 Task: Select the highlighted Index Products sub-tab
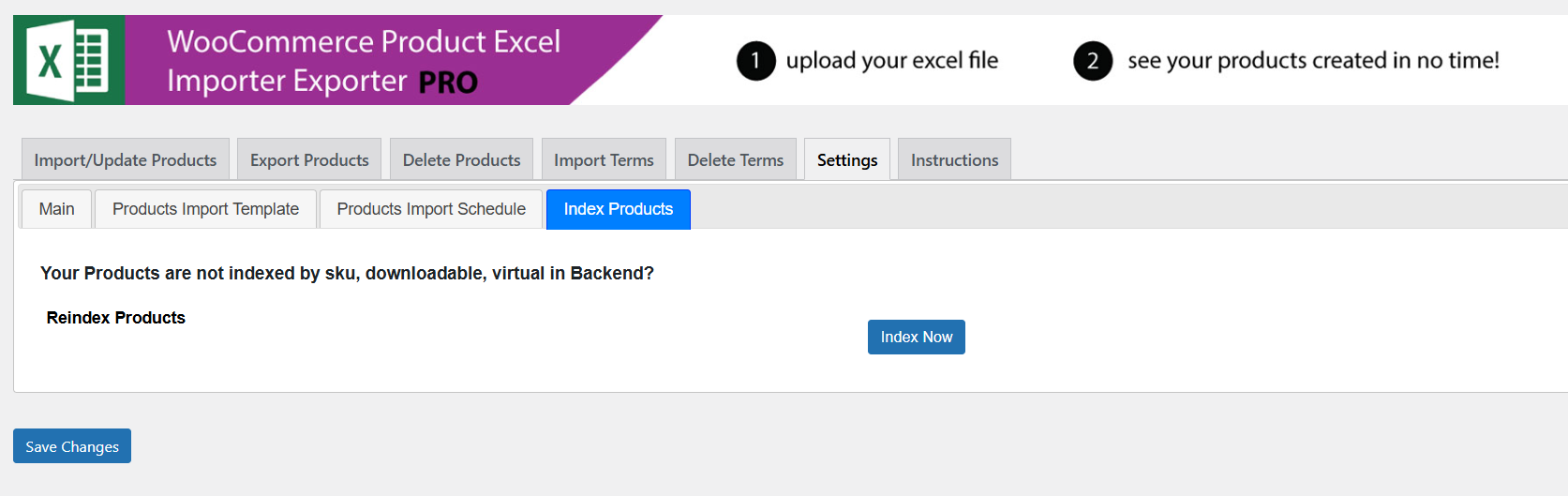point(619,209)
